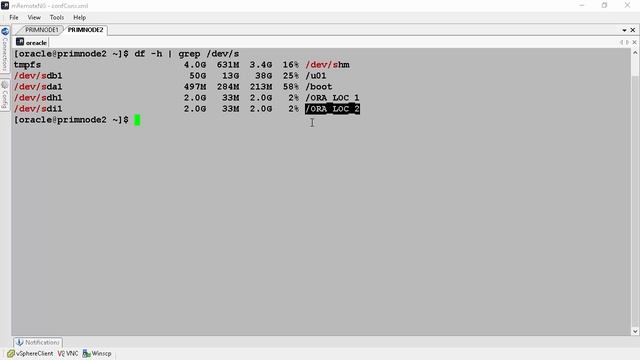
Task: Click /dev/sdh1 in terminal output
Action: tap(38, 98)
